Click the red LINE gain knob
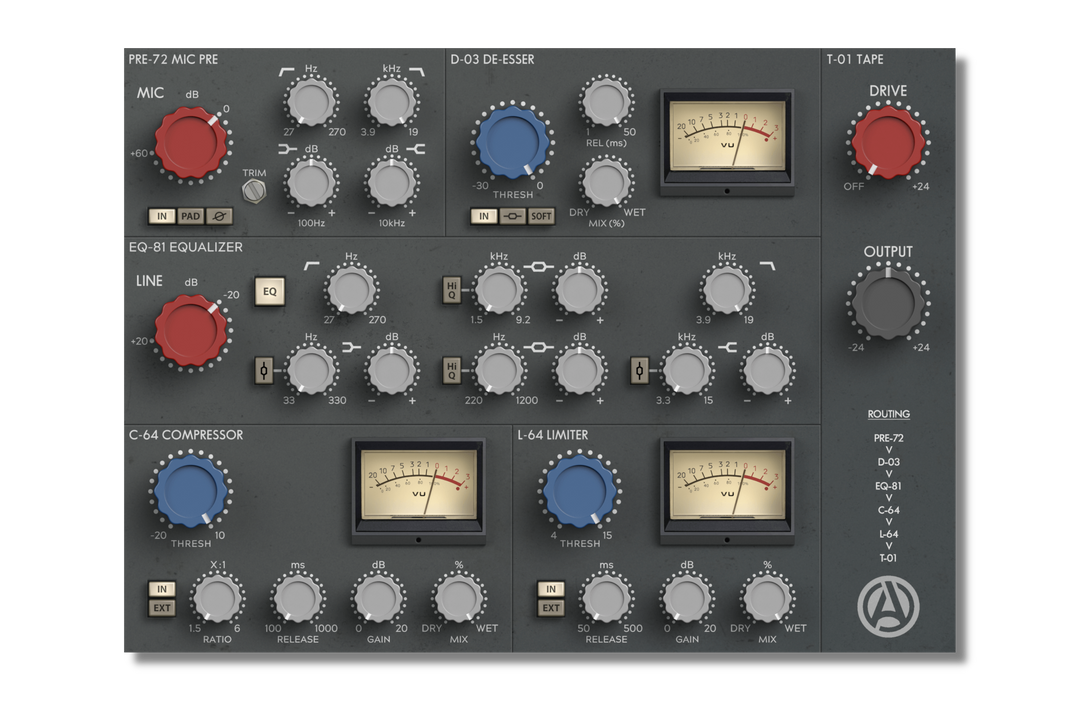 point(191,331)
